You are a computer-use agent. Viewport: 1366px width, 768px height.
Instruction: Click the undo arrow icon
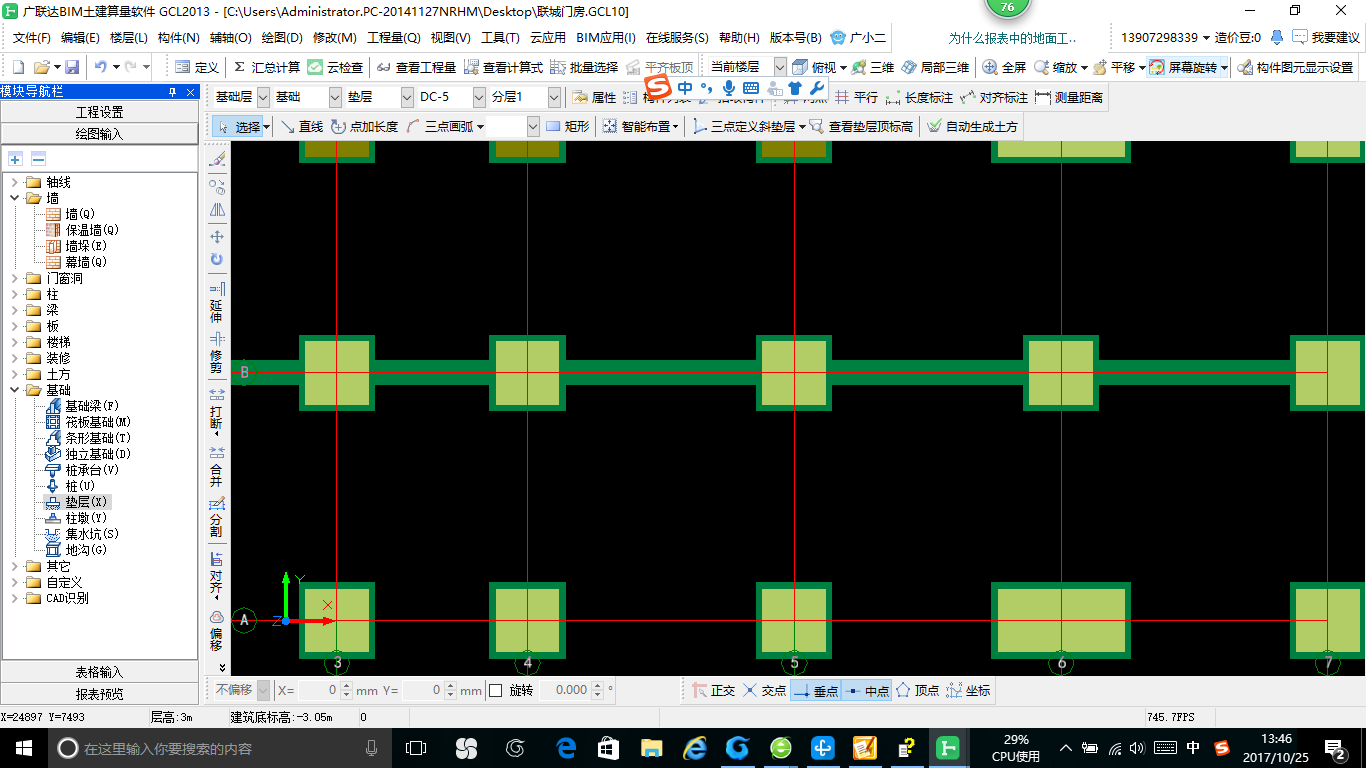coord(100,67)
